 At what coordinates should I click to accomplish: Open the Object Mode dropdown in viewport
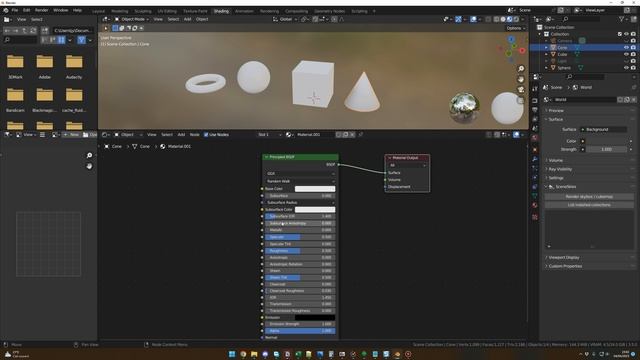click(133, 19)
